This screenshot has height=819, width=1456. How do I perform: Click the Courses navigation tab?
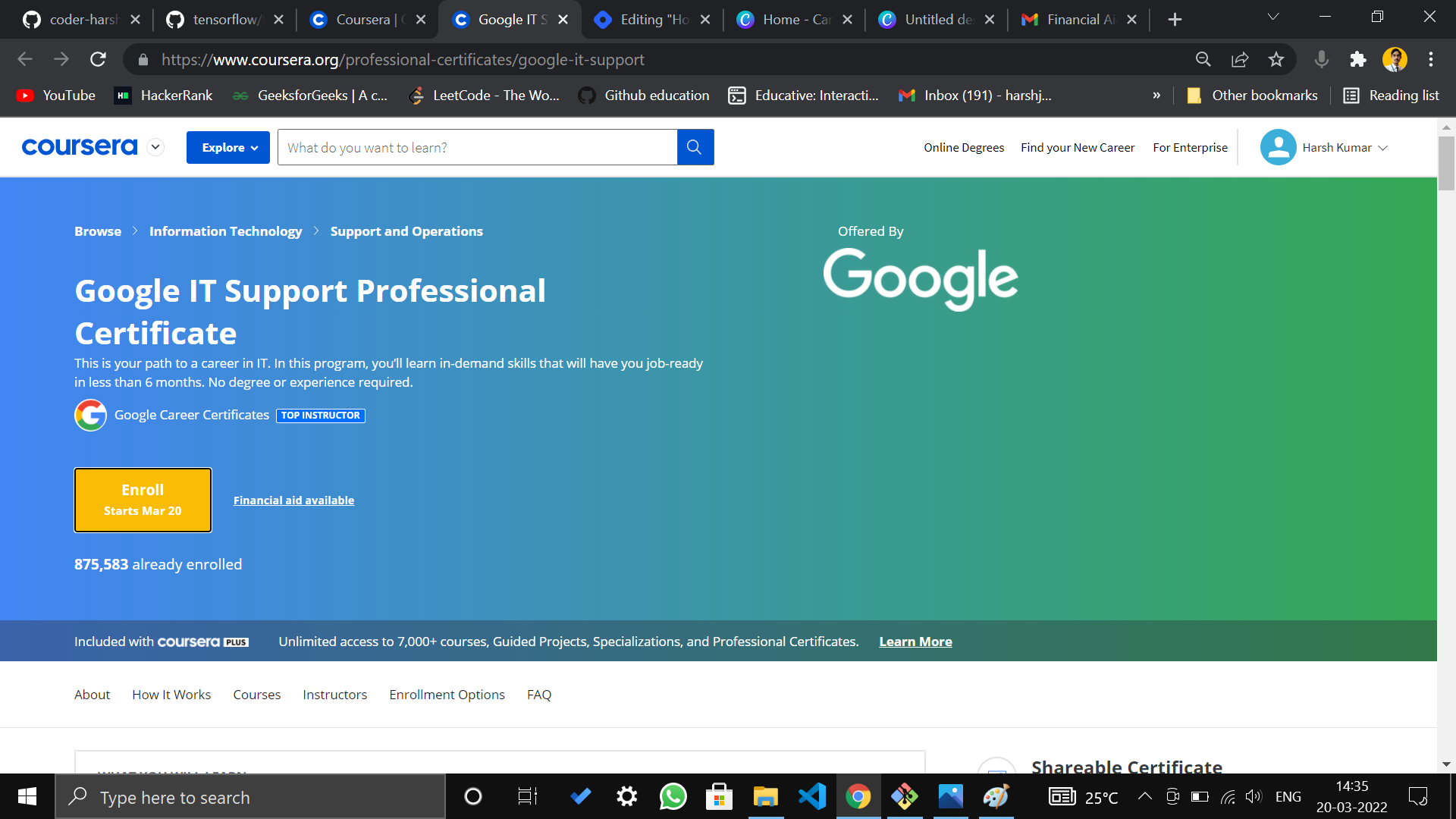click(x=257, y=694)
